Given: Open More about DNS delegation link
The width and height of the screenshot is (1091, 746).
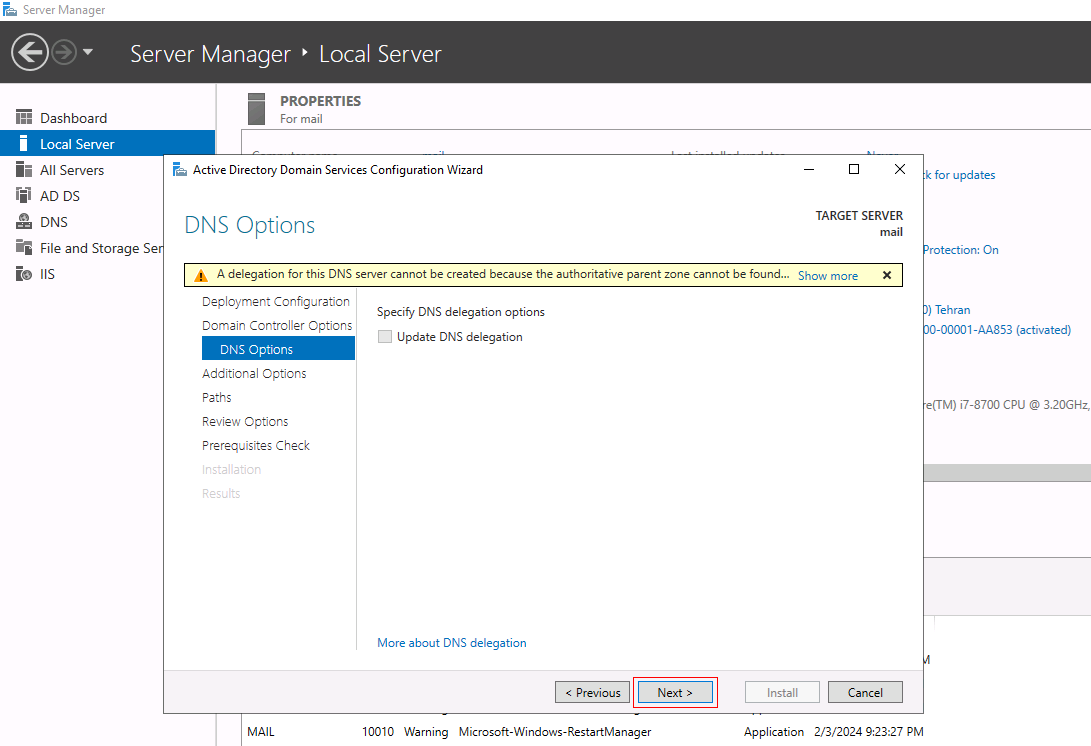Looking at the screenshot, I should (x=452, y=643).
